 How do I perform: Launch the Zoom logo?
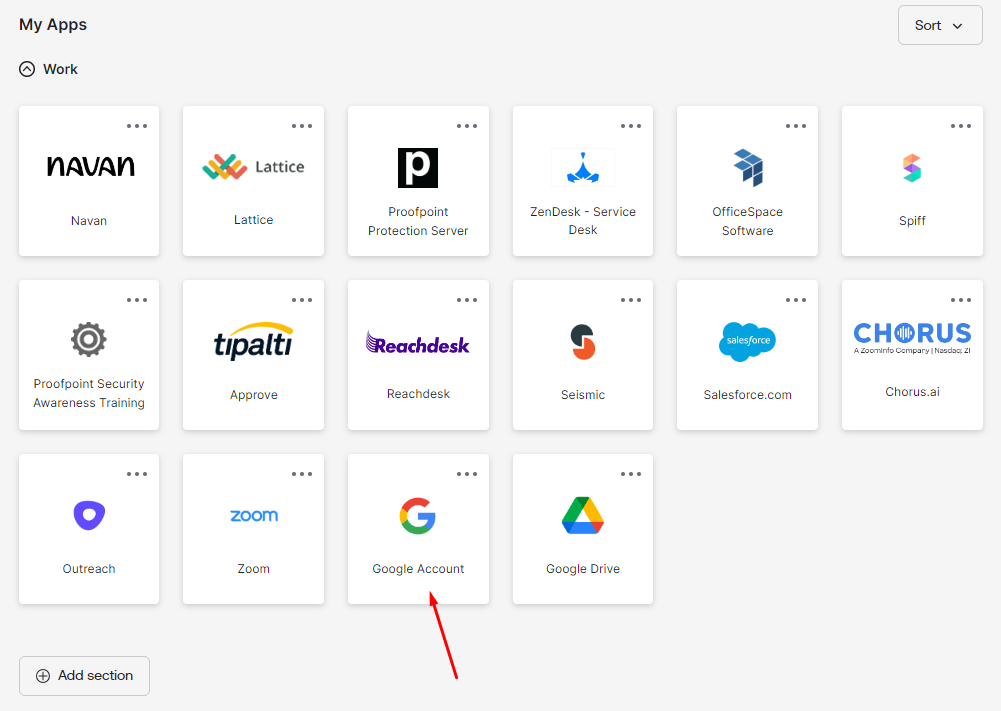tap(253, 515)
